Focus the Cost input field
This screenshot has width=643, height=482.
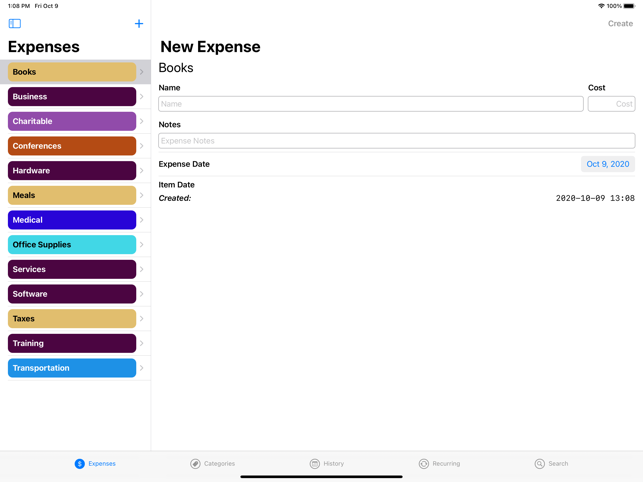(611, 104)
